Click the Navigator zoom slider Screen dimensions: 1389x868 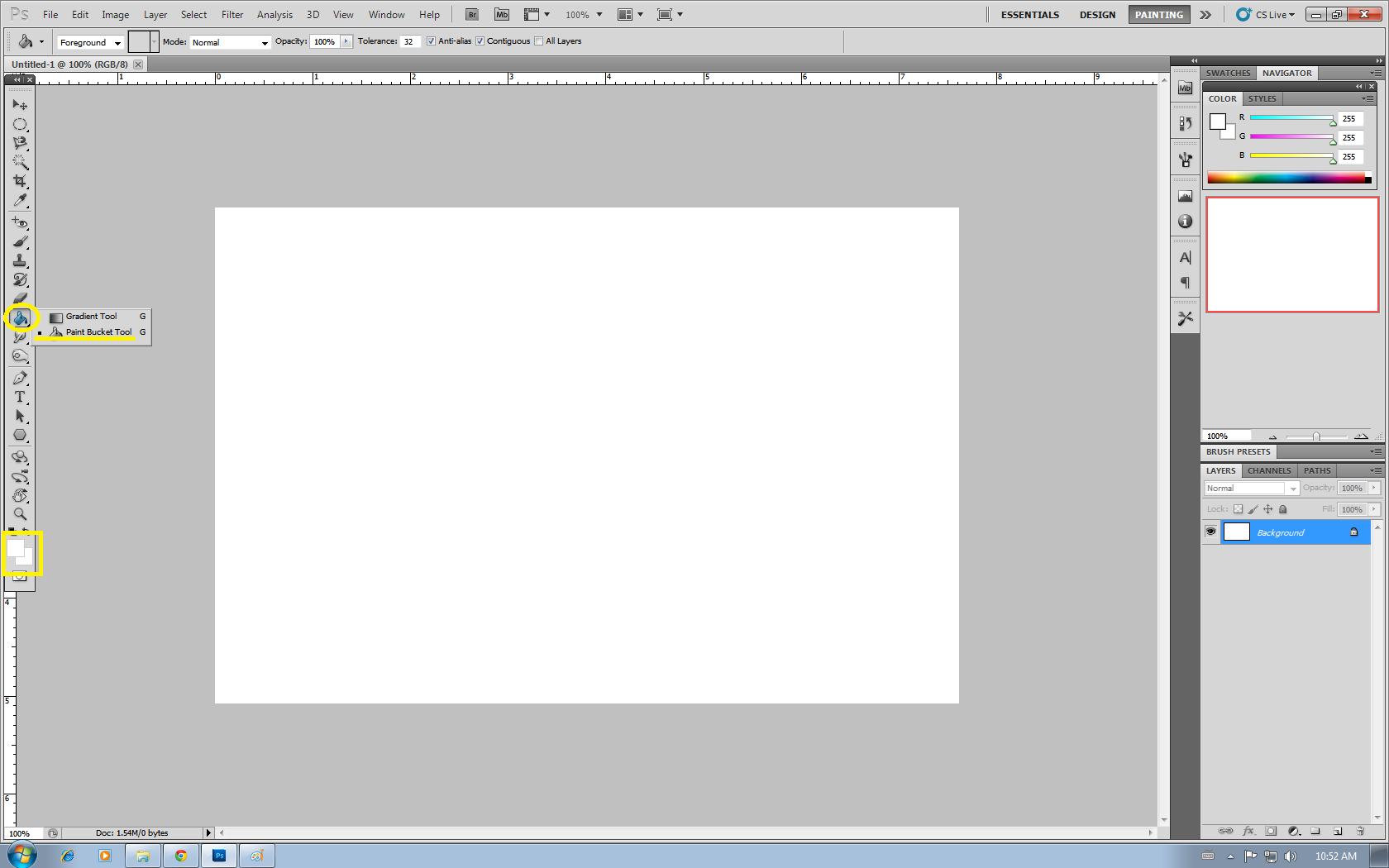tap(1316, 436)
